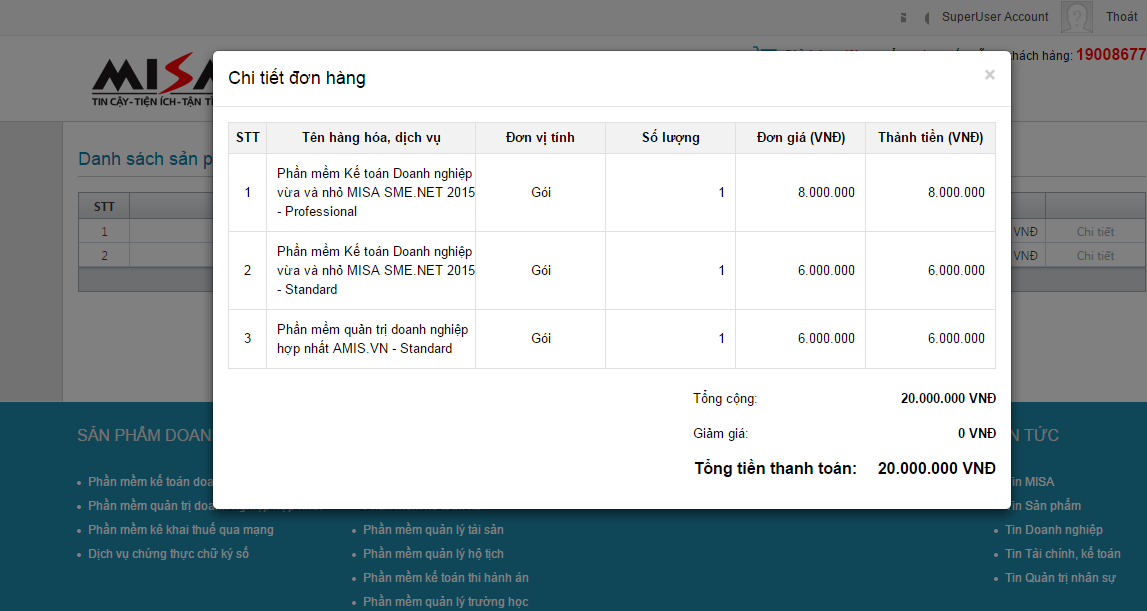The height and width of the screenshot is (611, 1147).
Task: Open Phần mềm quản lý hộ tịch link
Action: pos(433,554)
